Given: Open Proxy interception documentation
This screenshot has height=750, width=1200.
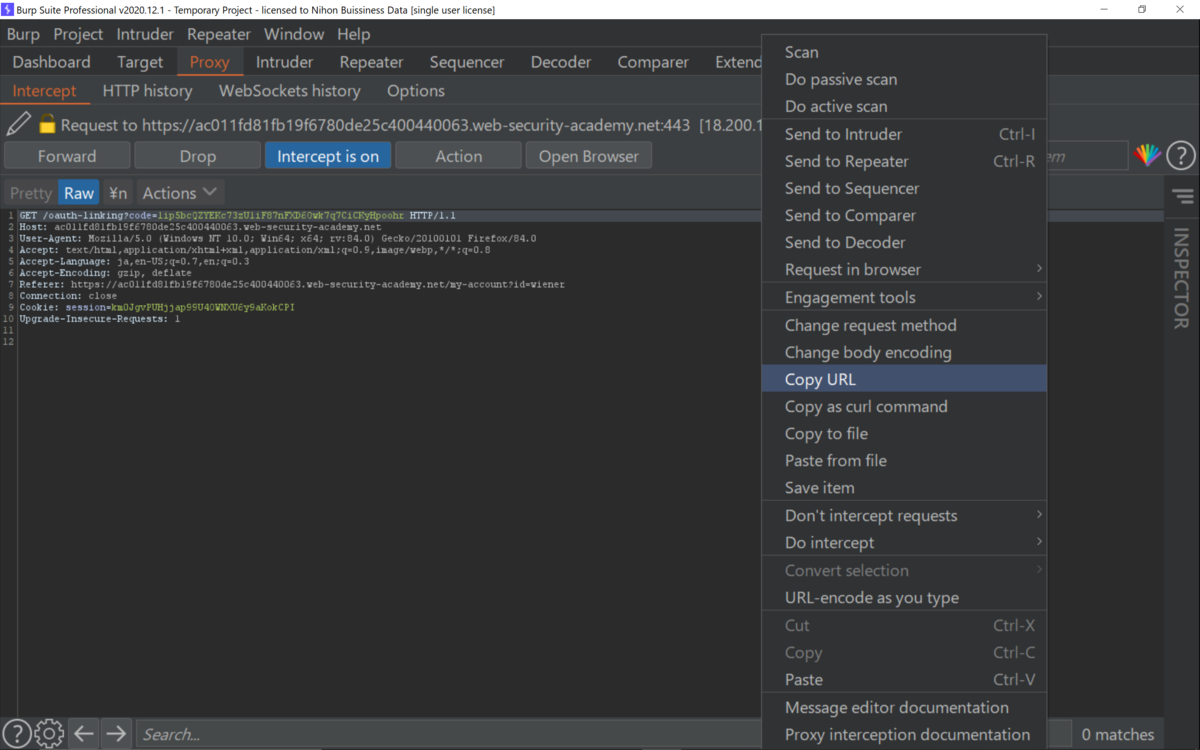Looking at the screenshot, I should click(x=904, y=734).
